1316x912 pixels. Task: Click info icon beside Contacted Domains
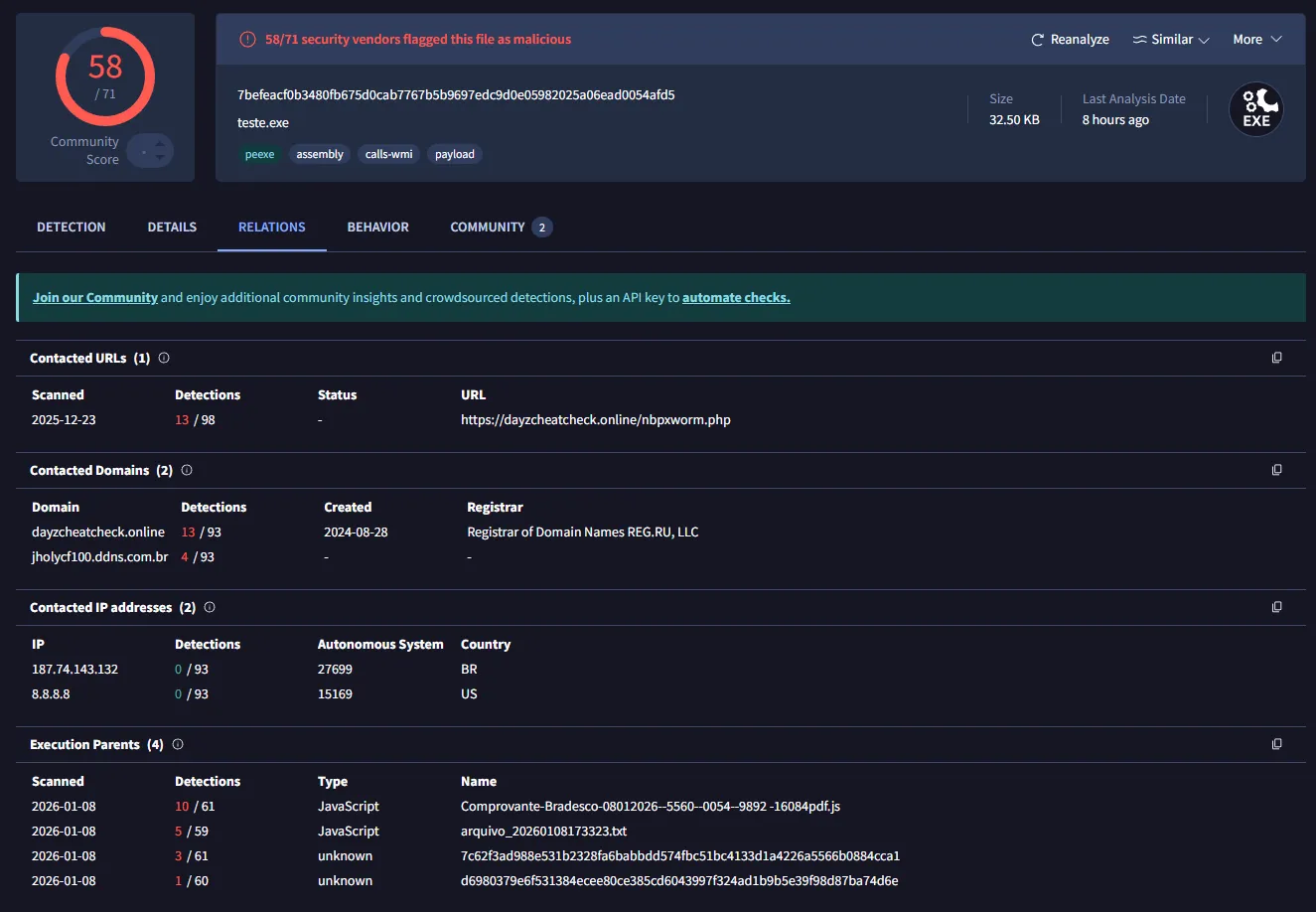click(187, 470)
